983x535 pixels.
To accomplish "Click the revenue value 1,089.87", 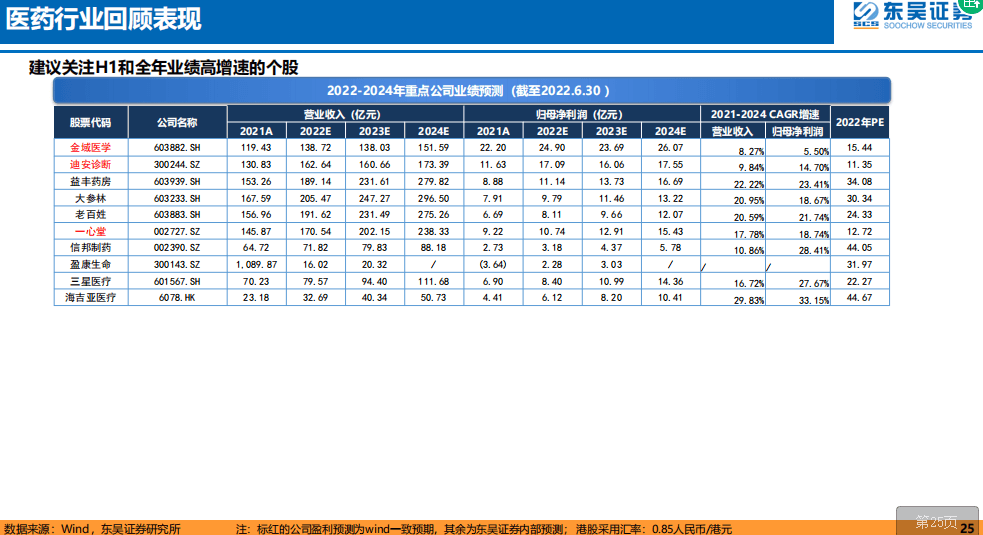I will click(256, 265).
